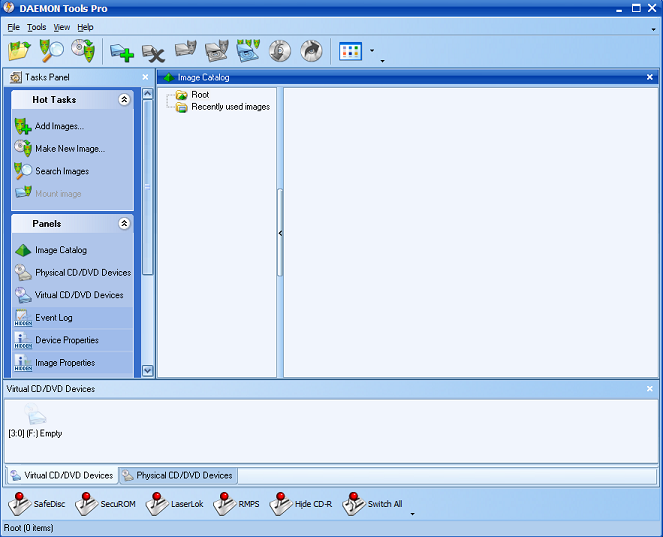
Task: Close the Image Catalog panel
Action: pyautogui.click(x=650, y=77)
